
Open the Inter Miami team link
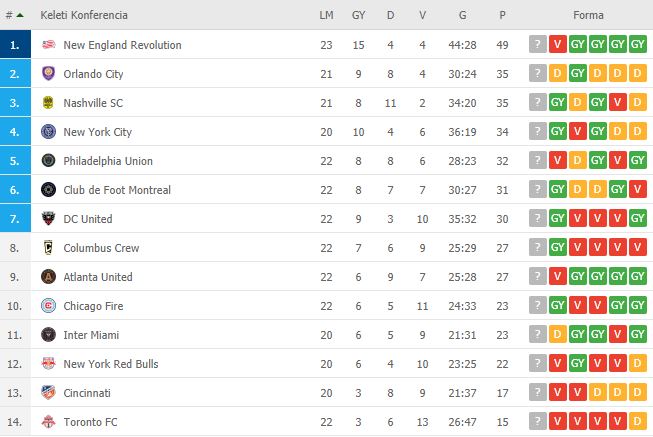point(91,335)
